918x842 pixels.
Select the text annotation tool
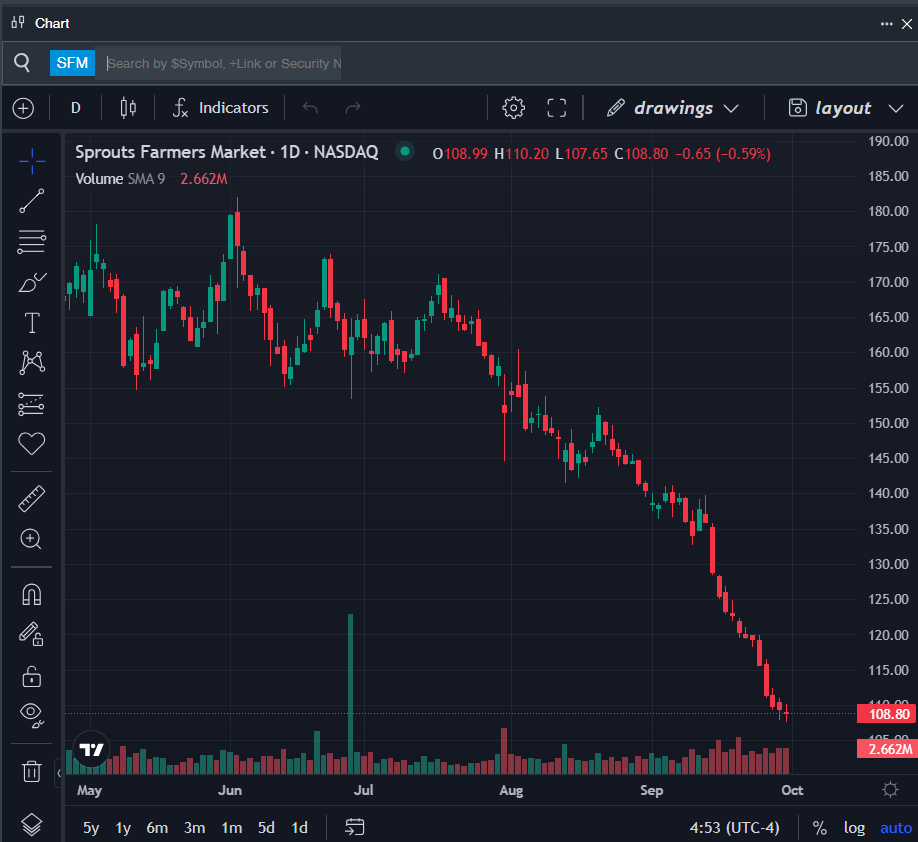(32, 323)
